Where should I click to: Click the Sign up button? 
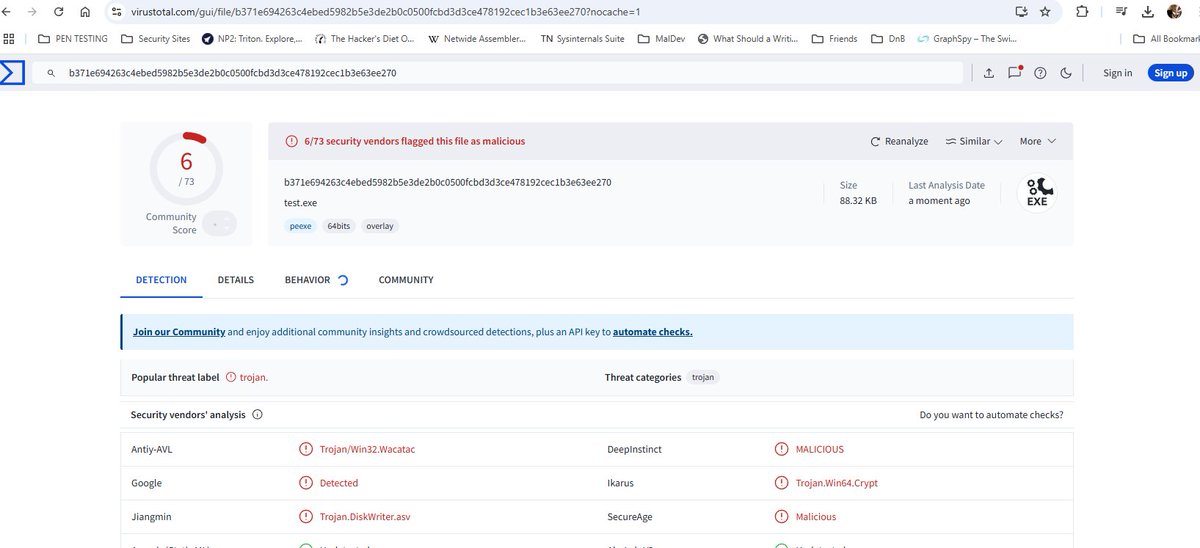[1170, 73]
